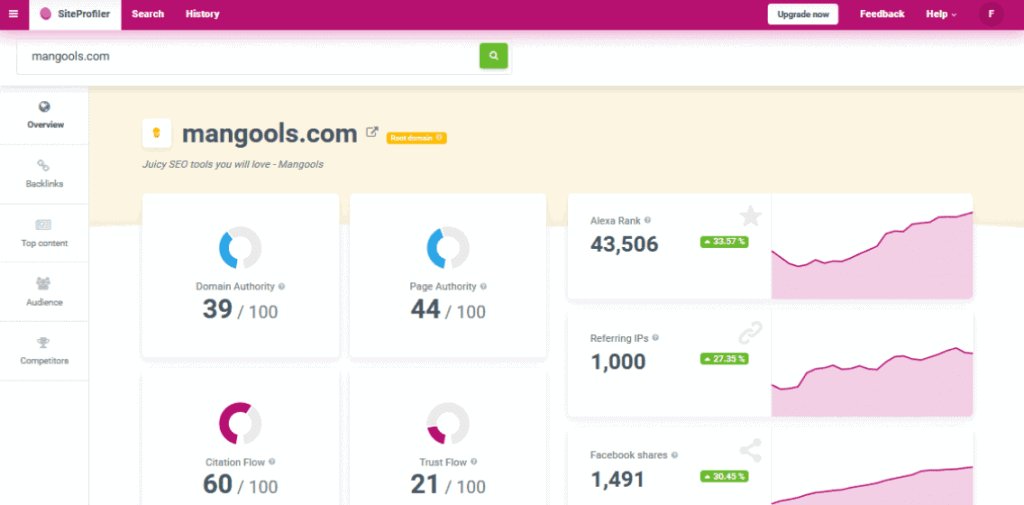This screenshot has height=505, width=1024.
Task: Switch to the Backlinks sidebar tab
Action: pos(44,174)
